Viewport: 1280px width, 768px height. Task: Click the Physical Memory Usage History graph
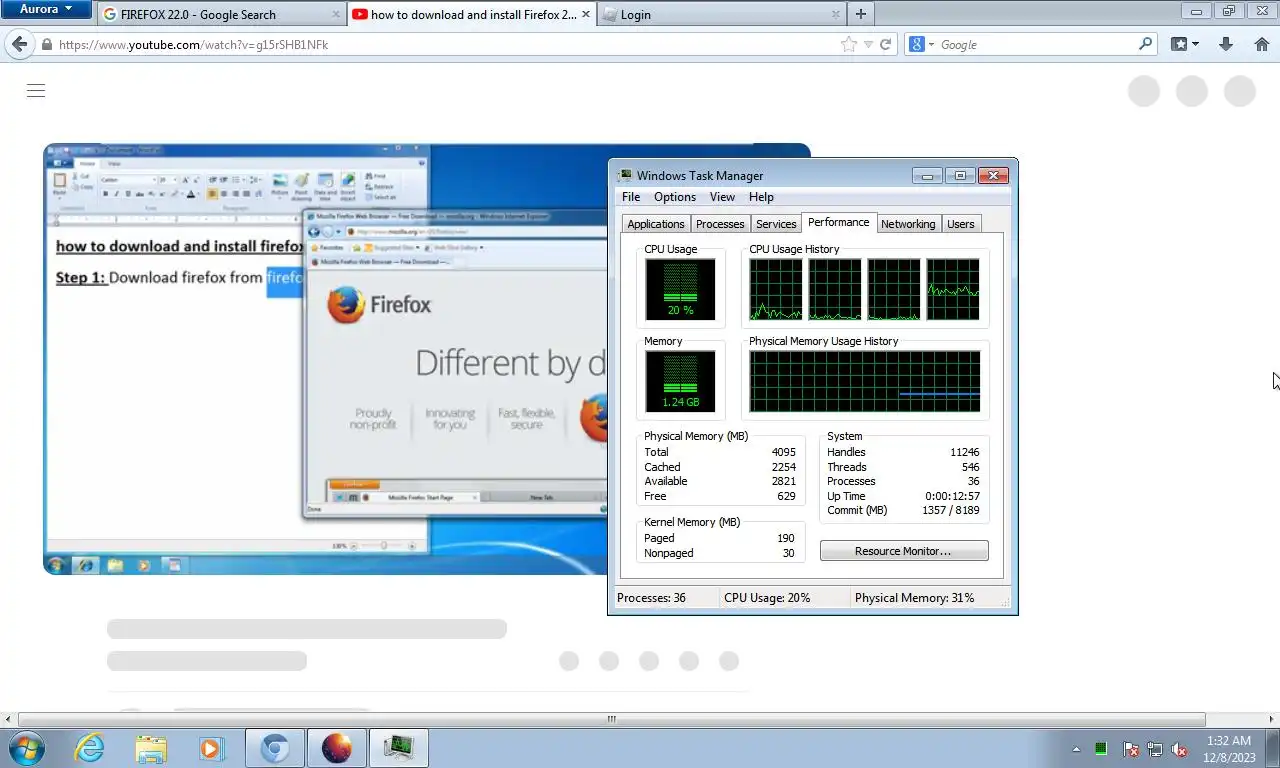coord(865,381)
